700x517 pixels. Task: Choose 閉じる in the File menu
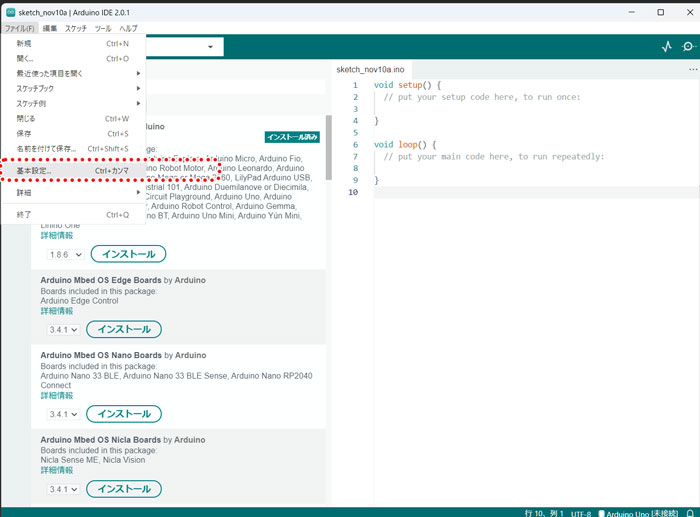coord(74,118)
